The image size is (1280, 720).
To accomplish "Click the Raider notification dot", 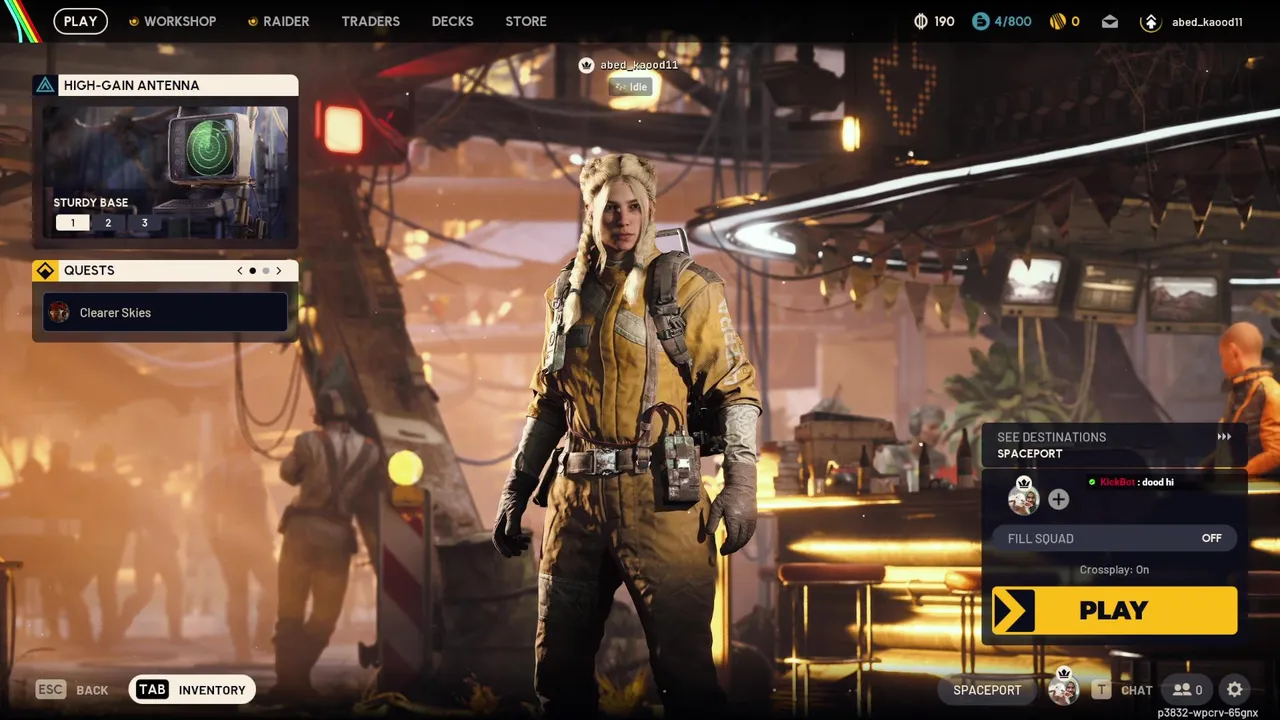I will pos(253,21).
